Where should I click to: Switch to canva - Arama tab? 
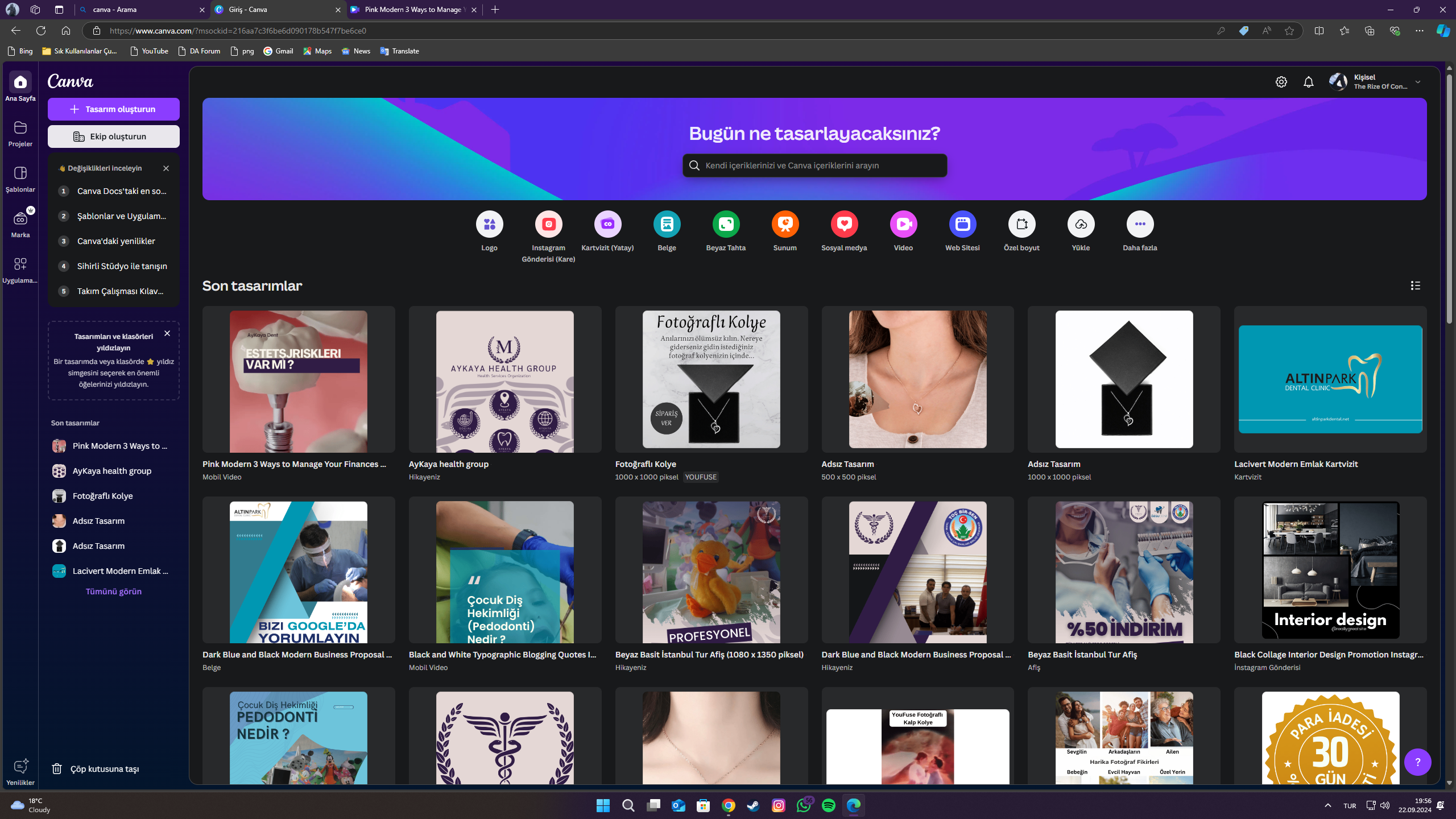click(x=142, y=10)
